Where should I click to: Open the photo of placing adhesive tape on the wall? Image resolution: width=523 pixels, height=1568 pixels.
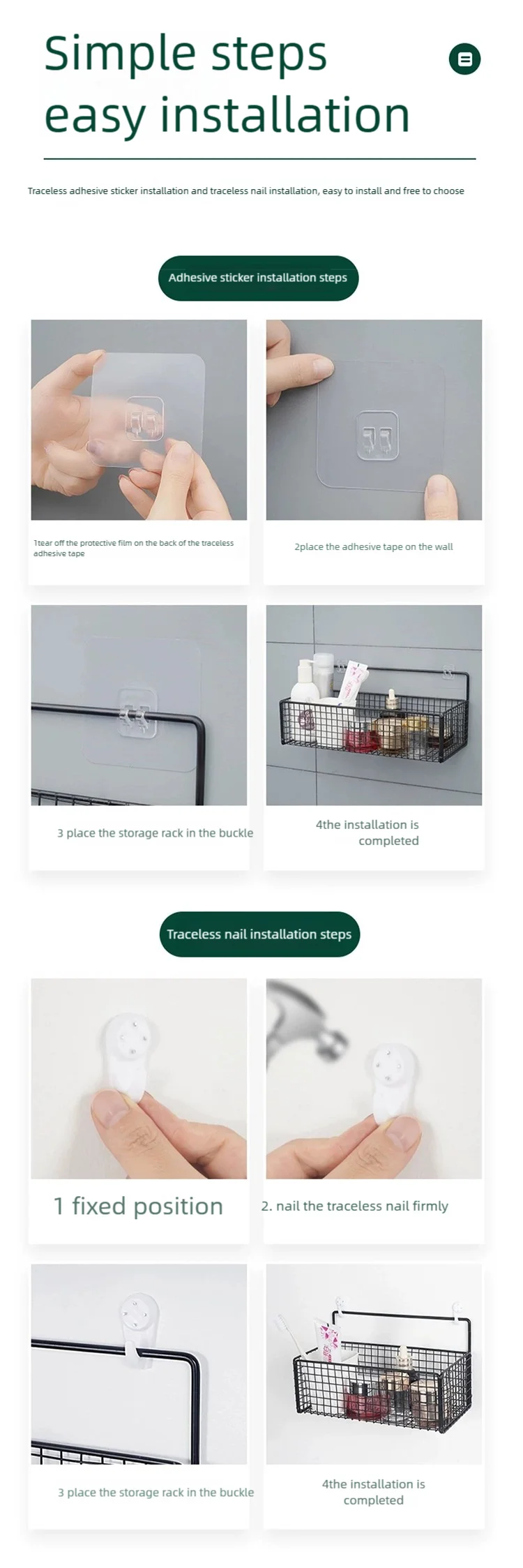click(374, 419)
